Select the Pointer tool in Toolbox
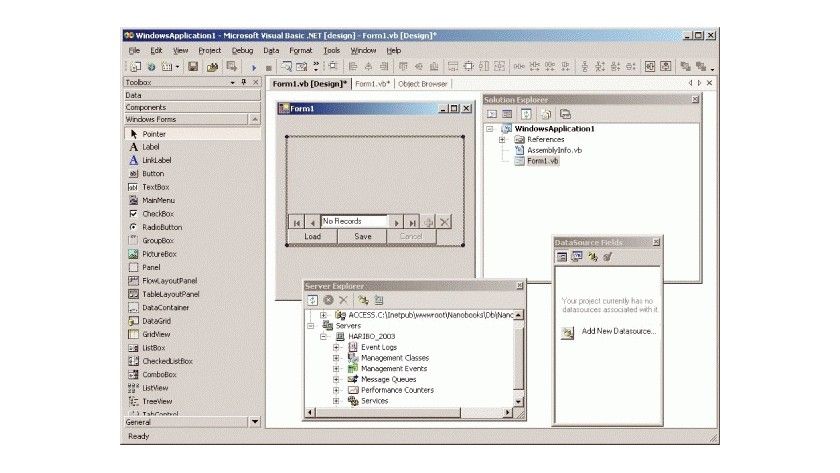The width and height of the screenshot is (840, 473). tap(154, 133)
